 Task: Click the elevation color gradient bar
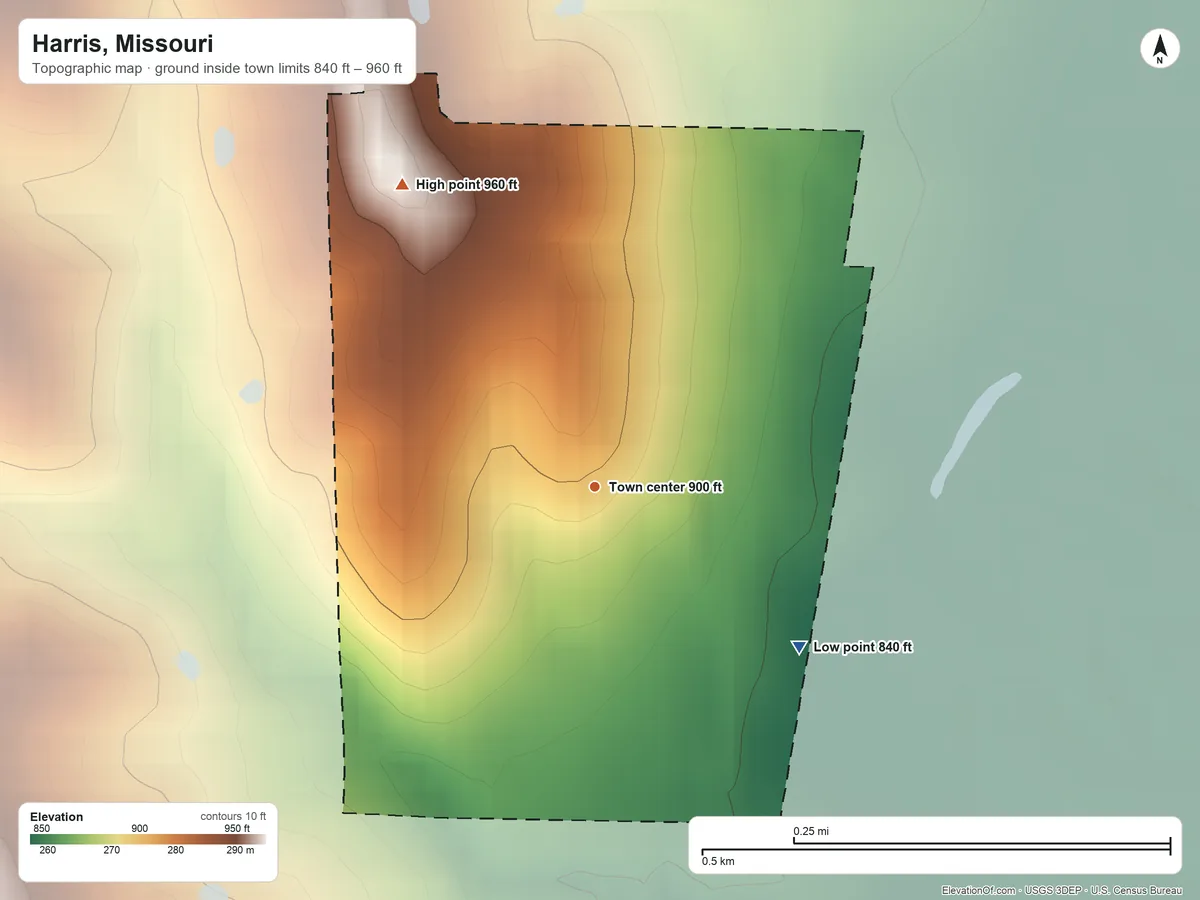pos(148,840)
